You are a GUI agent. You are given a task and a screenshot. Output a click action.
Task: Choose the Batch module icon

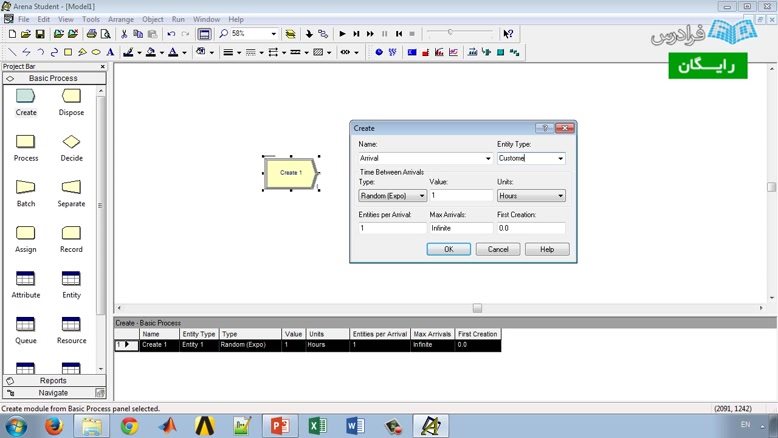pyautogui.click(x=26, y=187)
